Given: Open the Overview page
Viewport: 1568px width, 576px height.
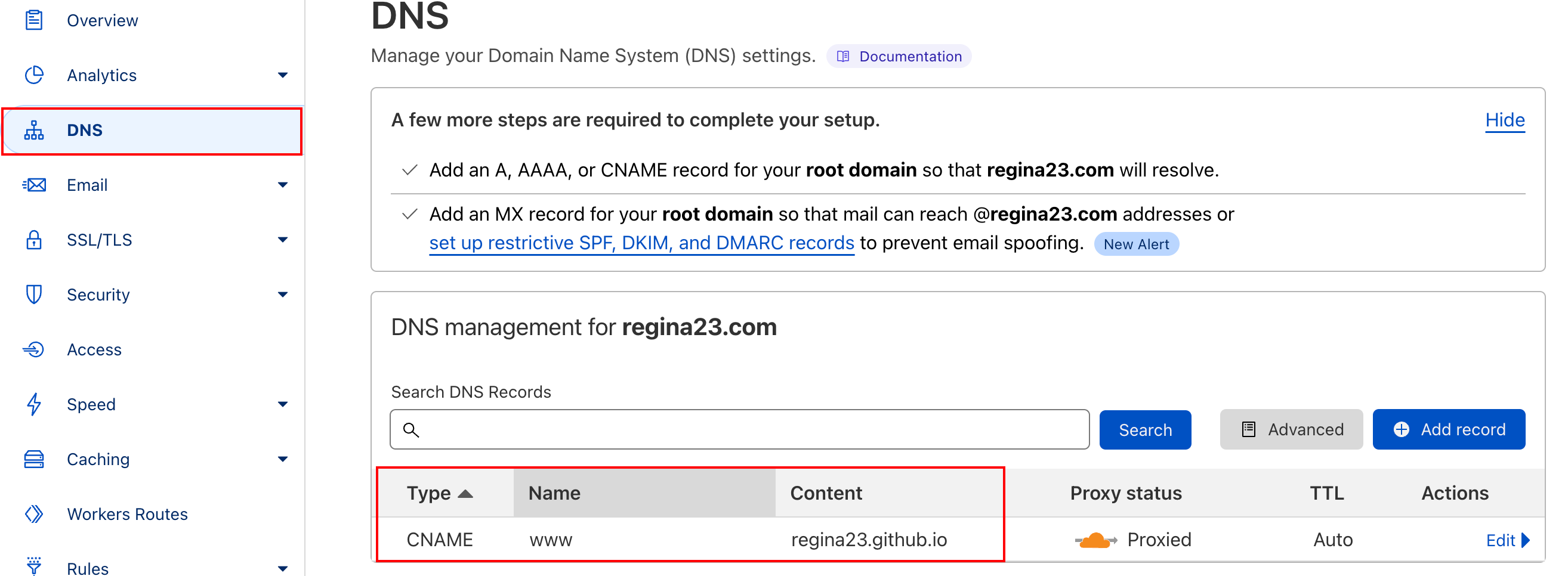Looking at the screenshot, I should pos(102,20).
